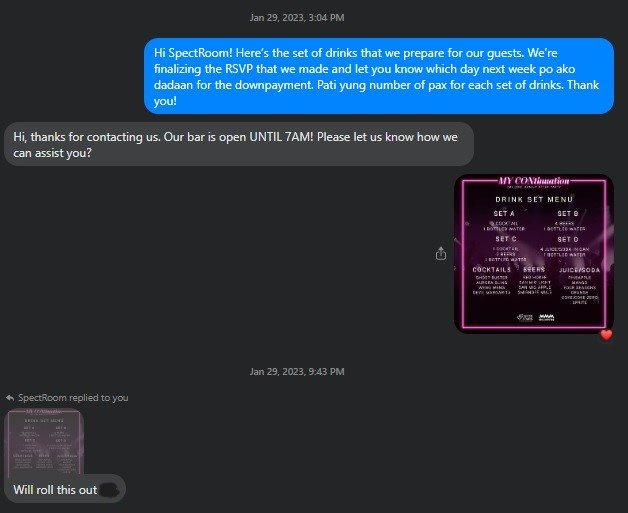Click the DRINK SET MENU heading in the image
Image resolution: width=628 pixels, height=513 pixels.
[534, 199]
